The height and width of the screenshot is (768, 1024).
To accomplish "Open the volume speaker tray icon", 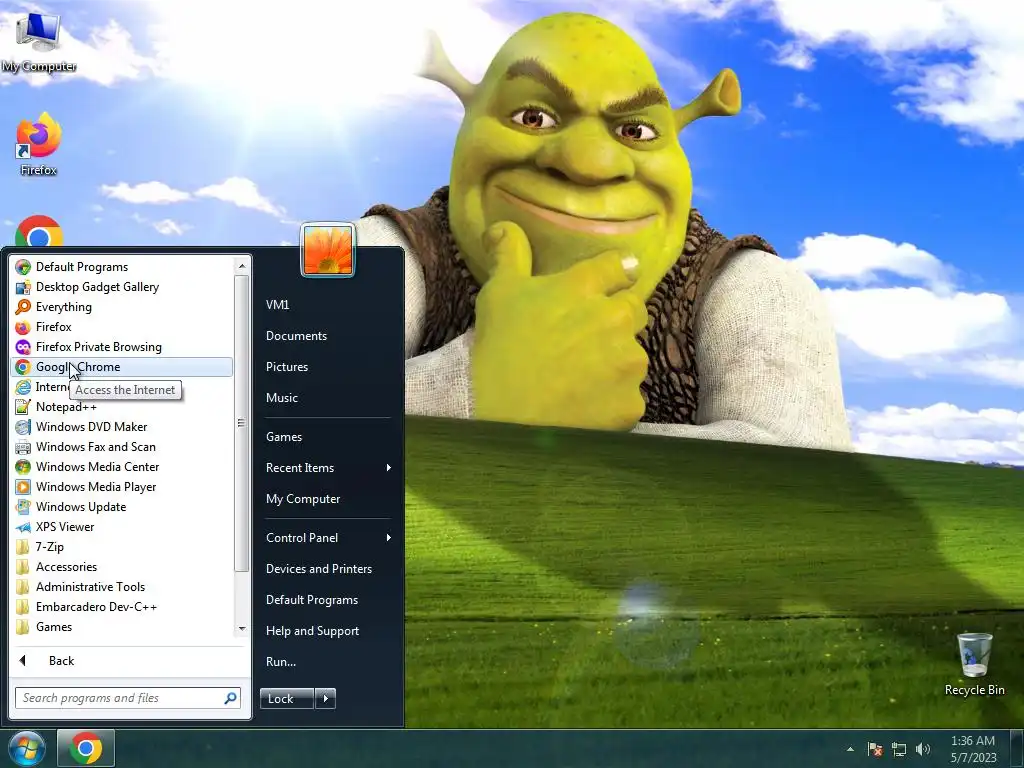I will point(923,749).
